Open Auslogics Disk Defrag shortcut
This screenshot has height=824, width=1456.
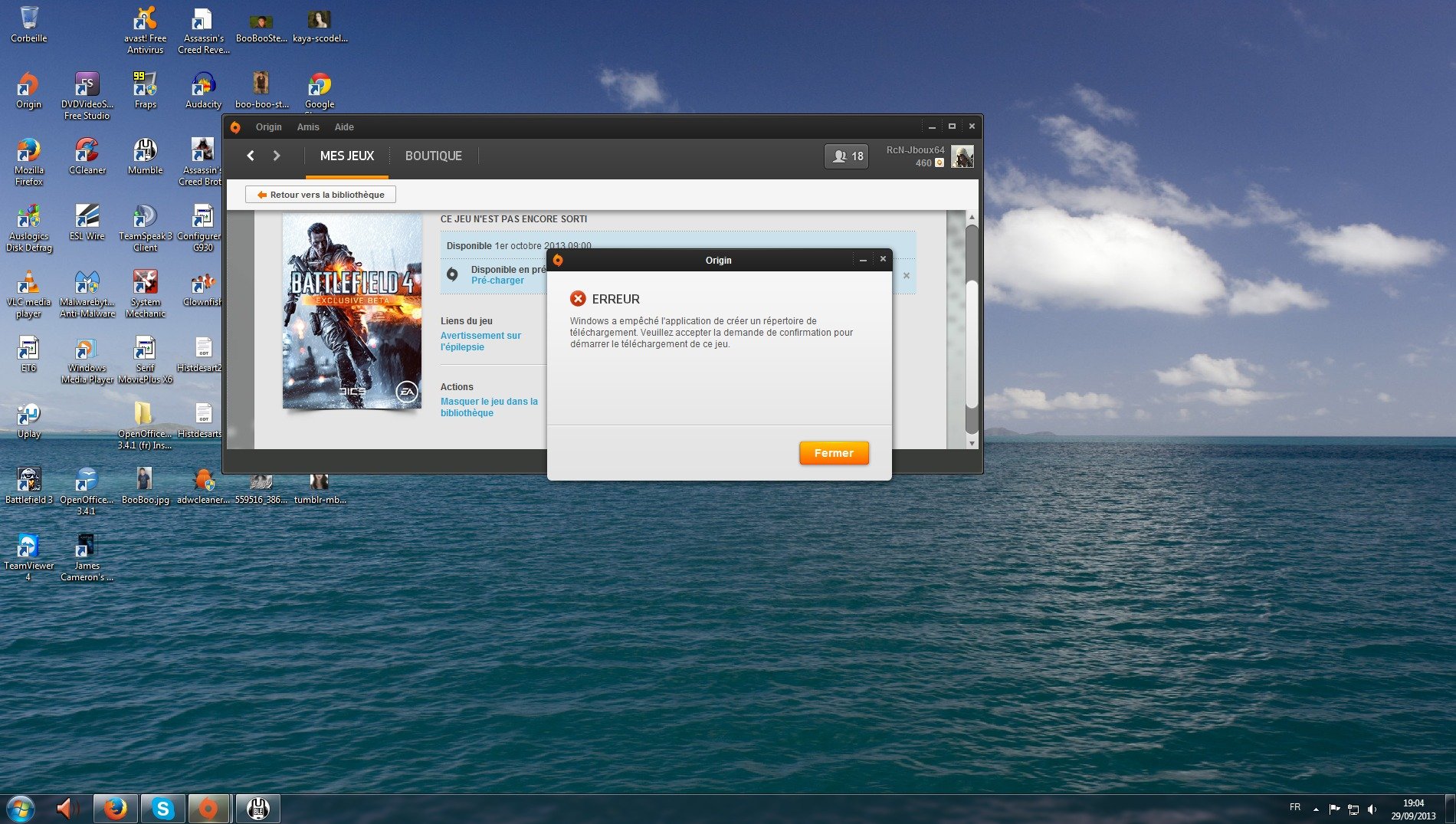point(29,227)
